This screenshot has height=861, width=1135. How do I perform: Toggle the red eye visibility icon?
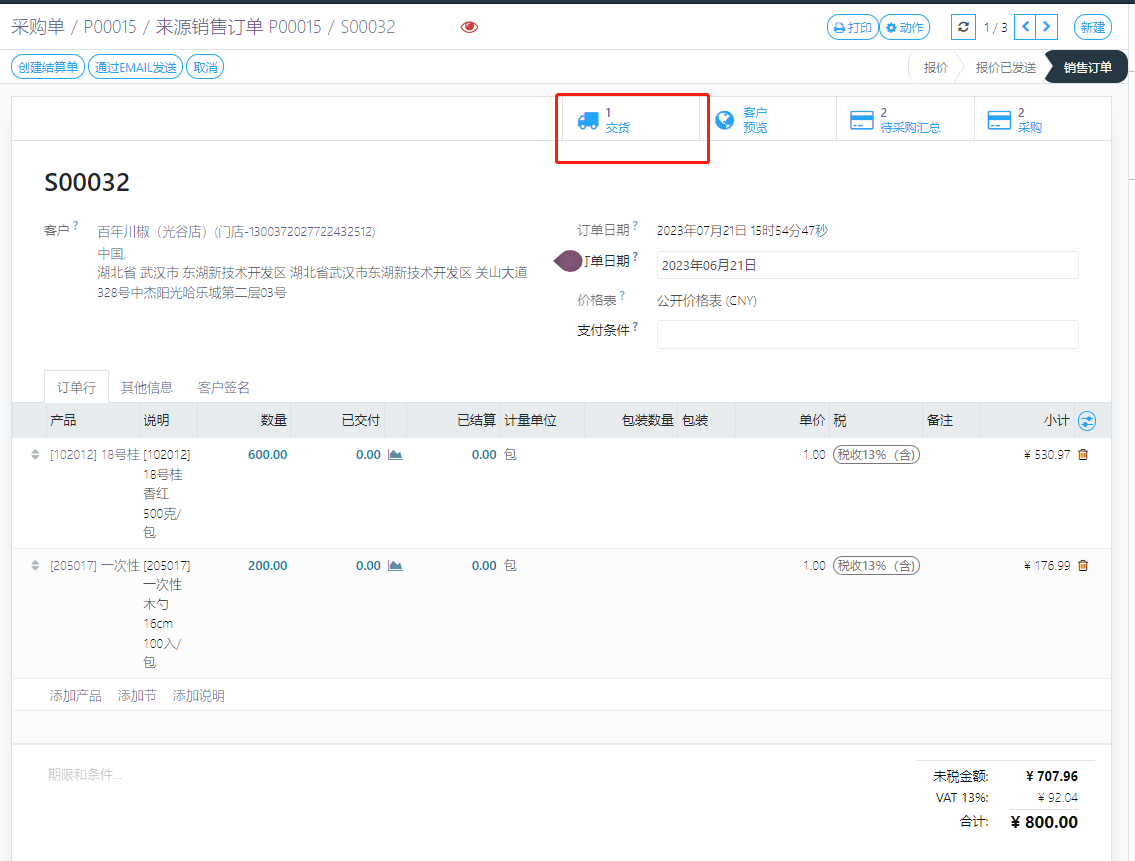[x=469, y=27]
